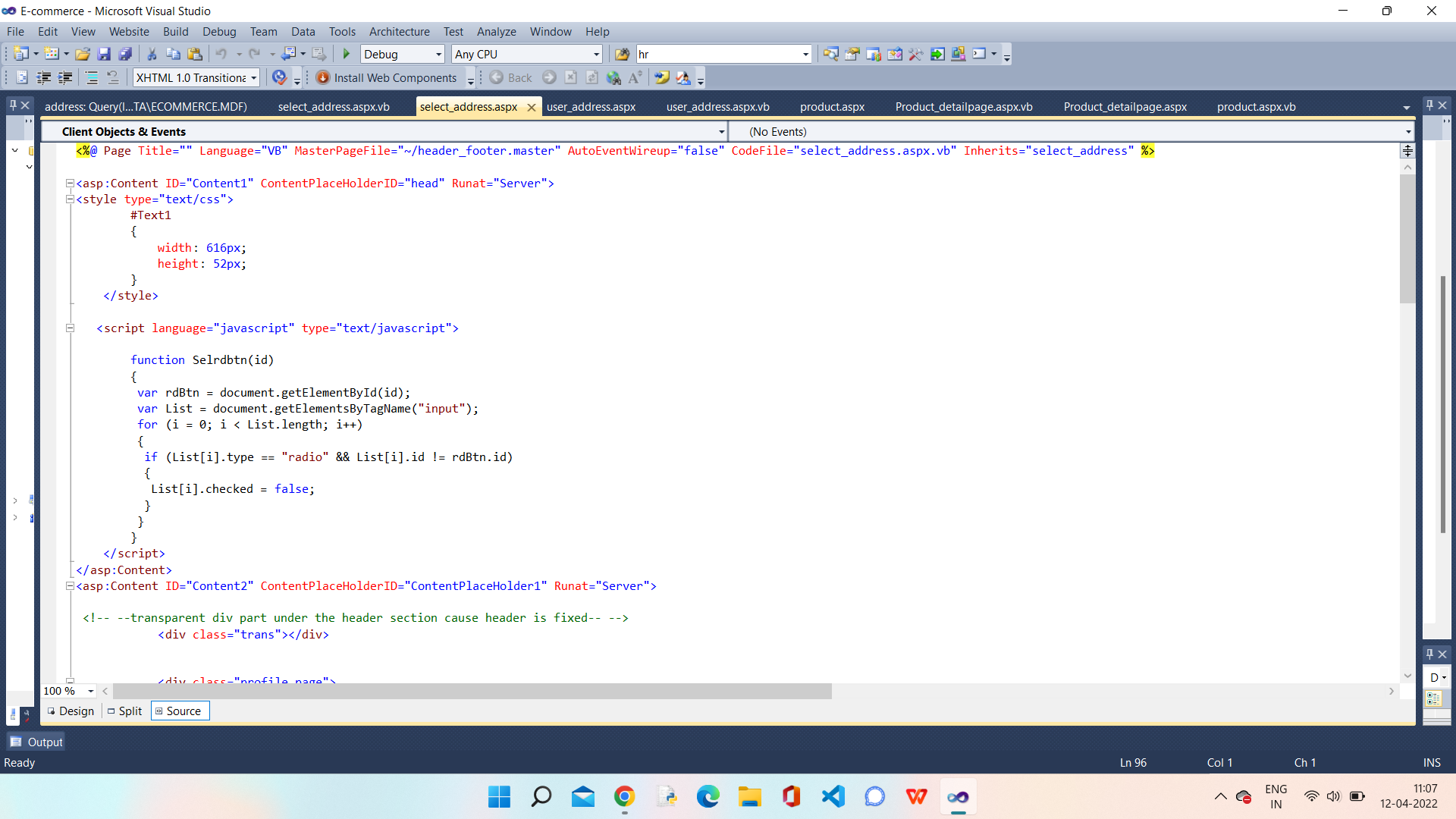Open the Any CPU platform dropdown
The image size is (1456, 819).
[x=596, y=54]
